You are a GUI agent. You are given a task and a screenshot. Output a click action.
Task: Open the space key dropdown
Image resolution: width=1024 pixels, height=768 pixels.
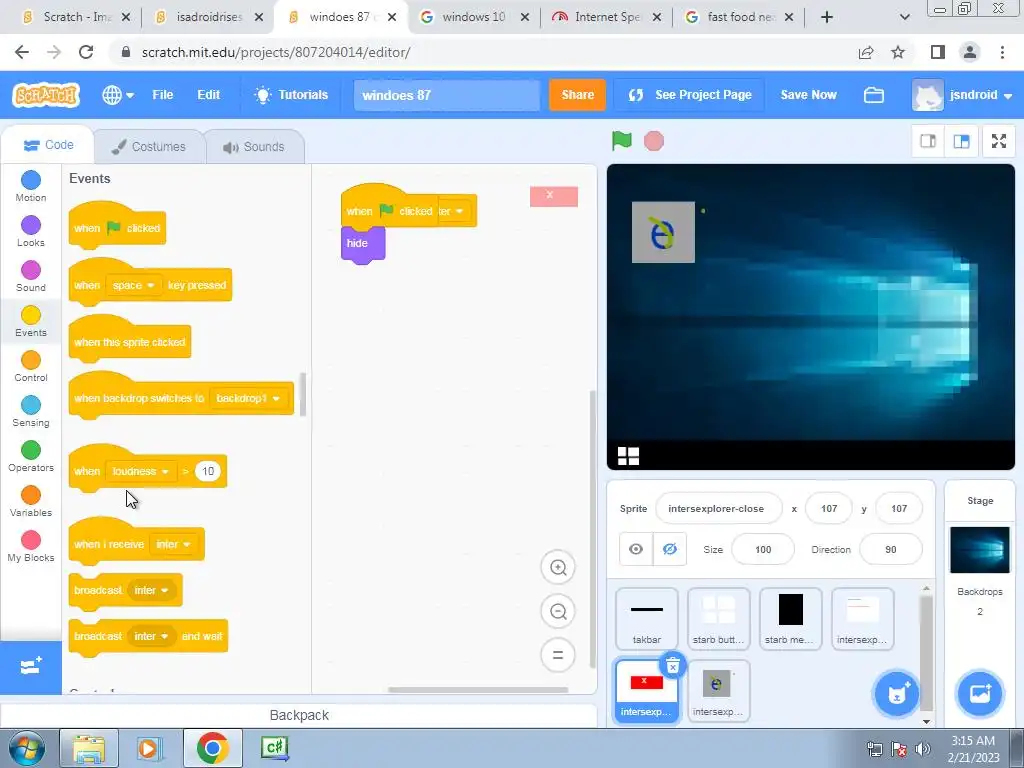point(133,285)
